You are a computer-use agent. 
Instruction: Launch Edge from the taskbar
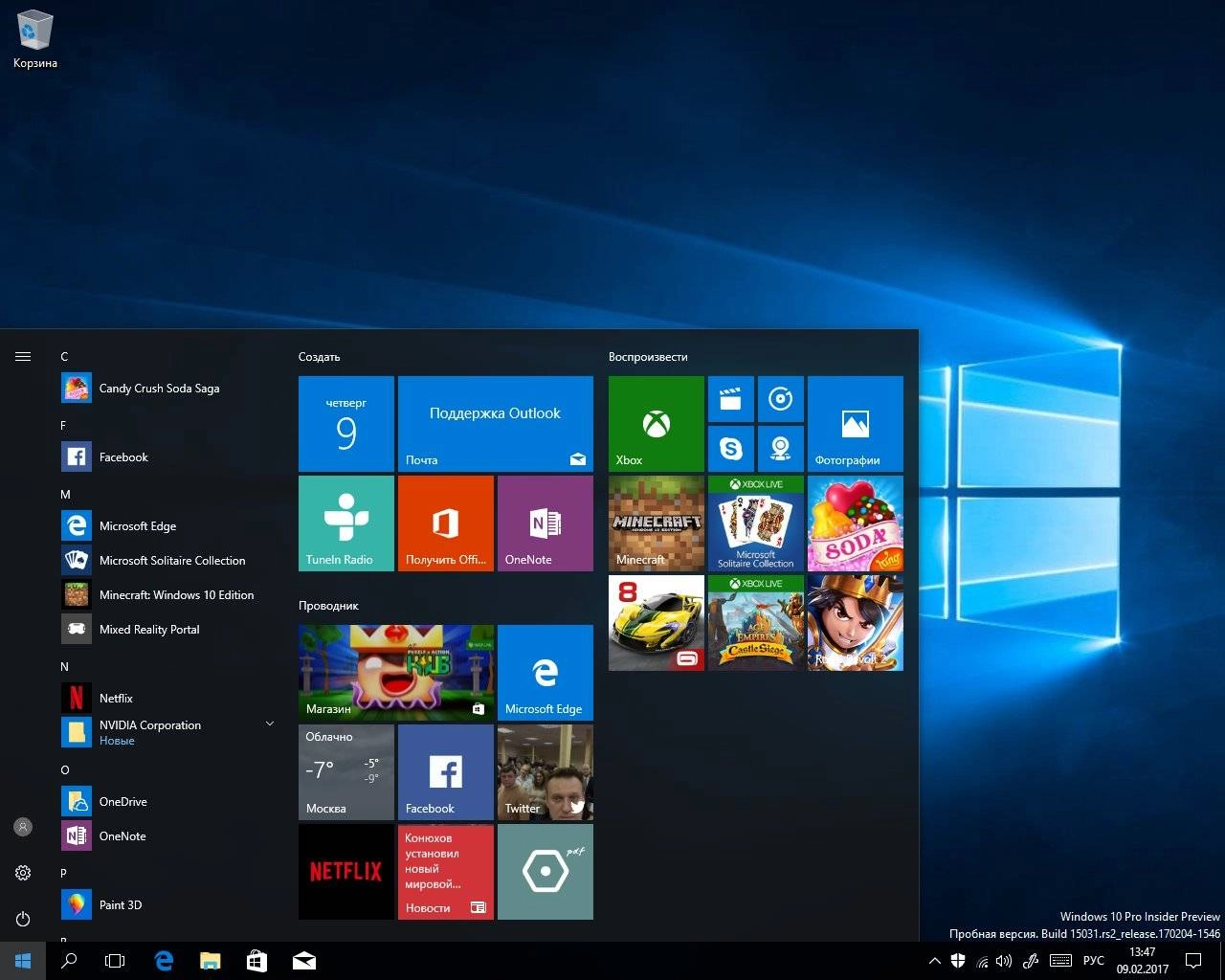(164, 961)
